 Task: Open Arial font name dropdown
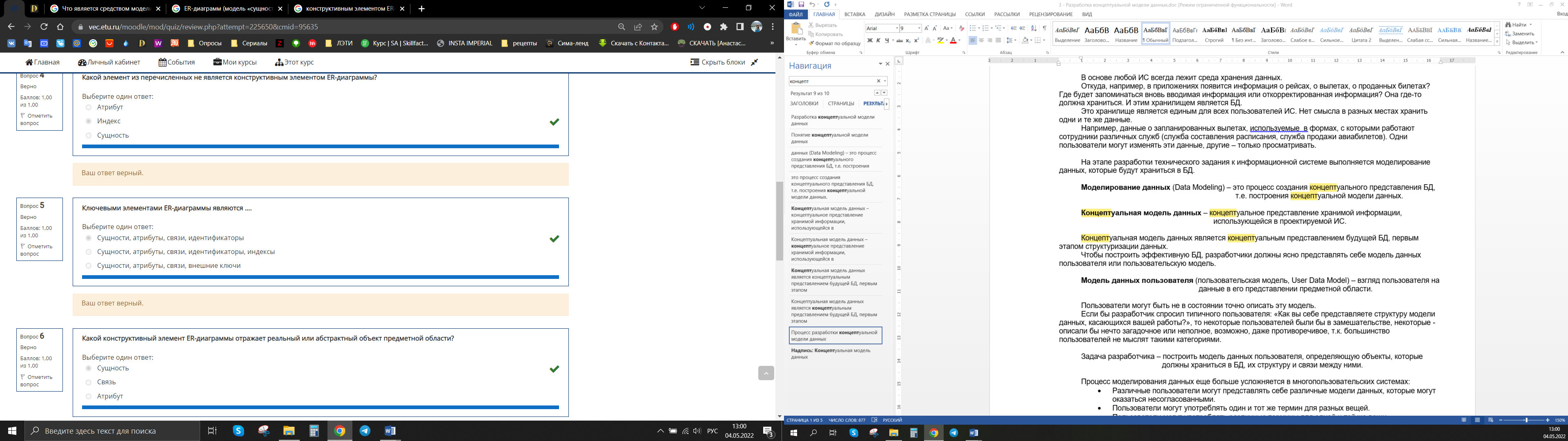pos(897,28)
